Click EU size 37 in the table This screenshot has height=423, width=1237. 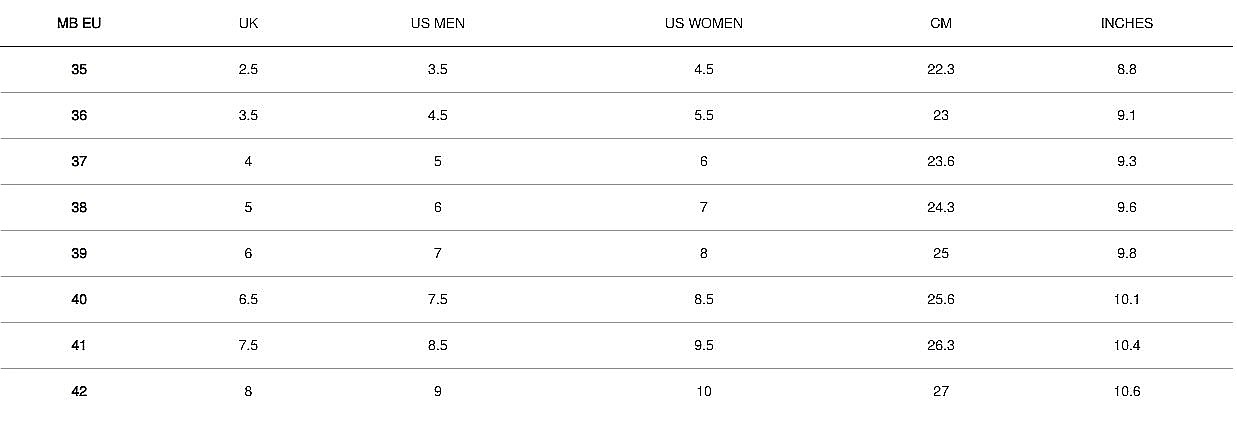[x=79, y=162]
